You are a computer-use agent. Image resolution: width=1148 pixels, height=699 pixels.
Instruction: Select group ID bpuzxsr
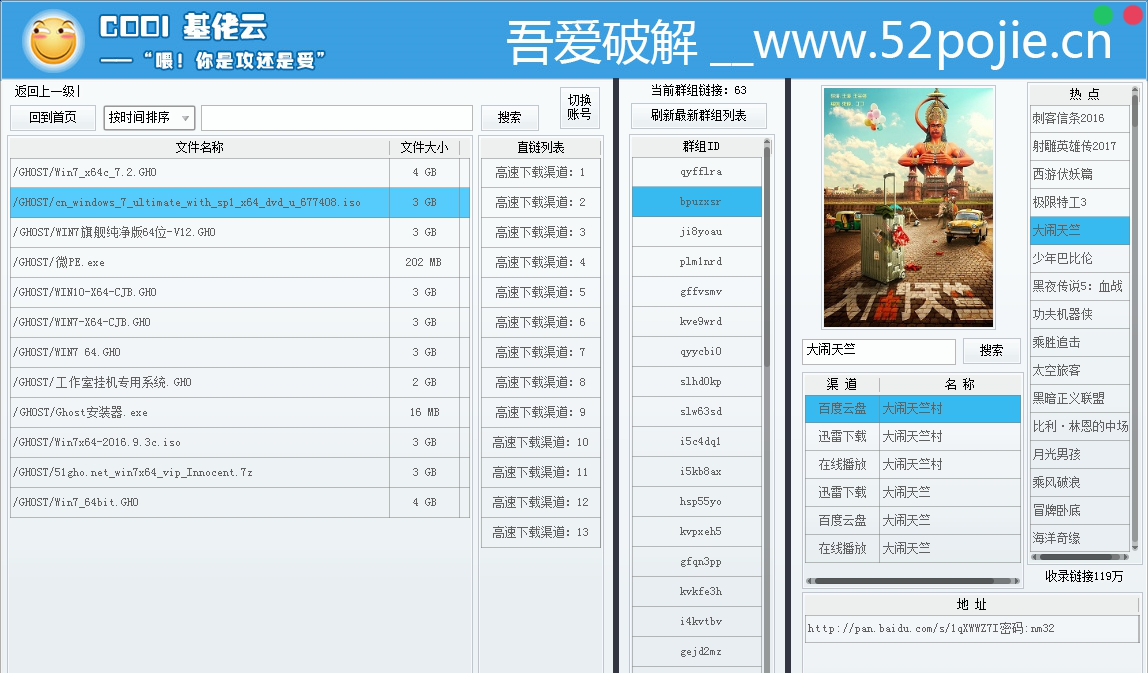[x=697, y=202]
